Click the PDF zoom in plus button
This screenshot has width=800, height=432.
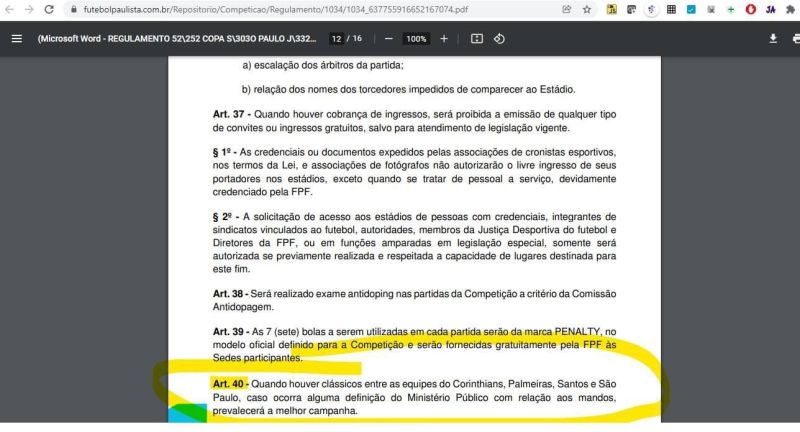444,39
